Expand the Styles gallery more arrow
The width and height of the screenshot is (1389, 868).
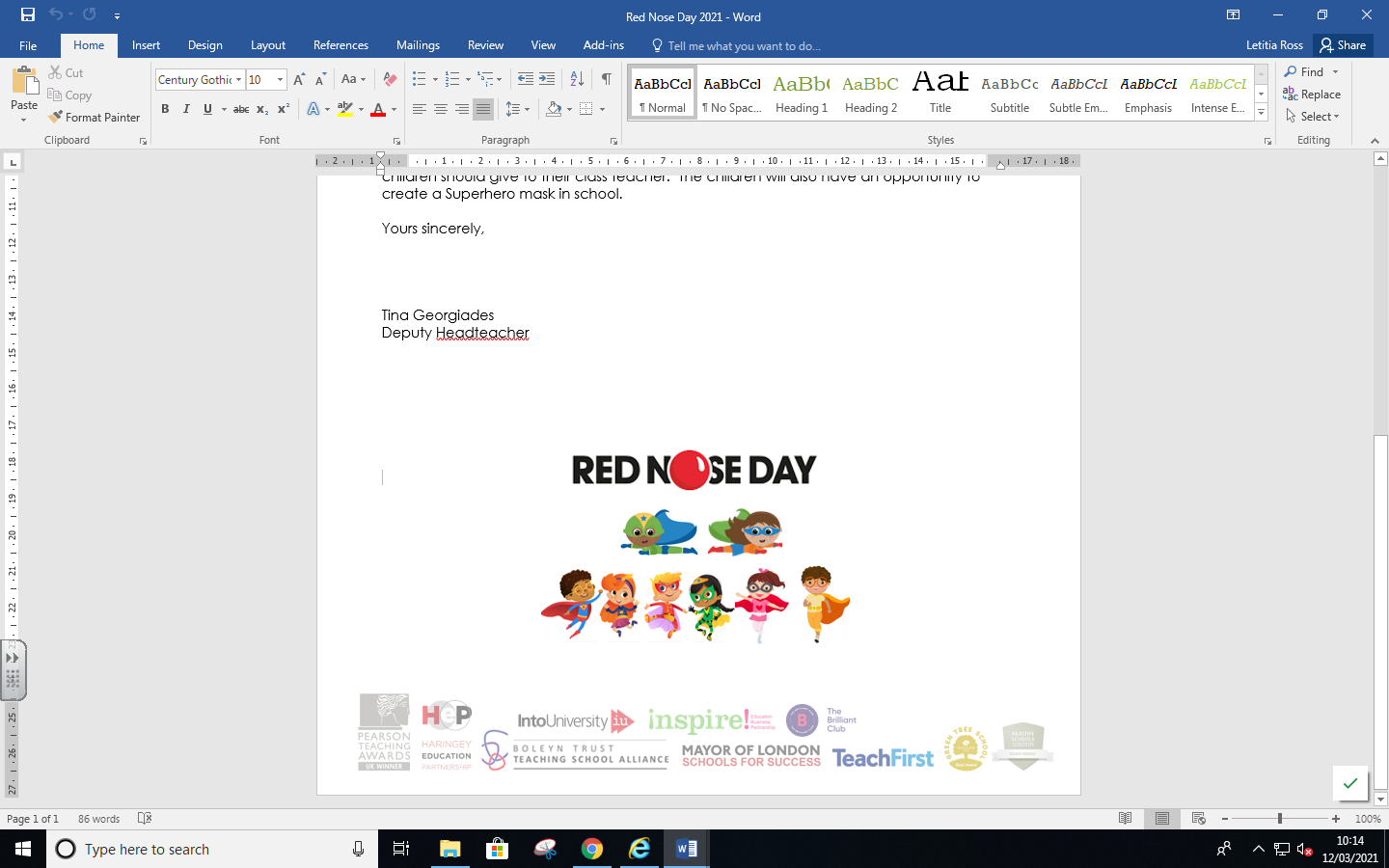[1261, 113]
